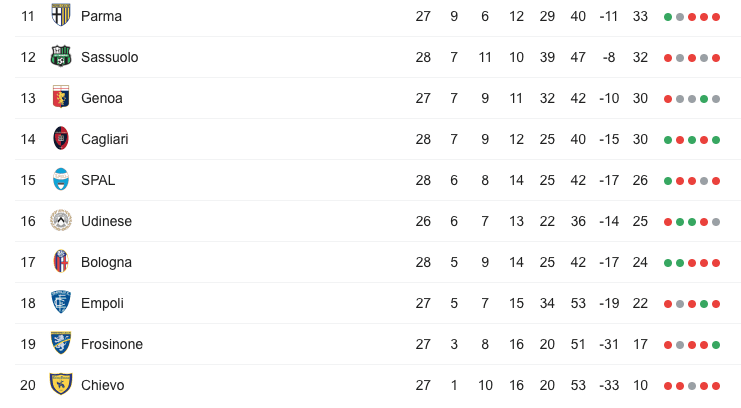
Task: Click the Empoli club crest icon
Action: [61, 303]
